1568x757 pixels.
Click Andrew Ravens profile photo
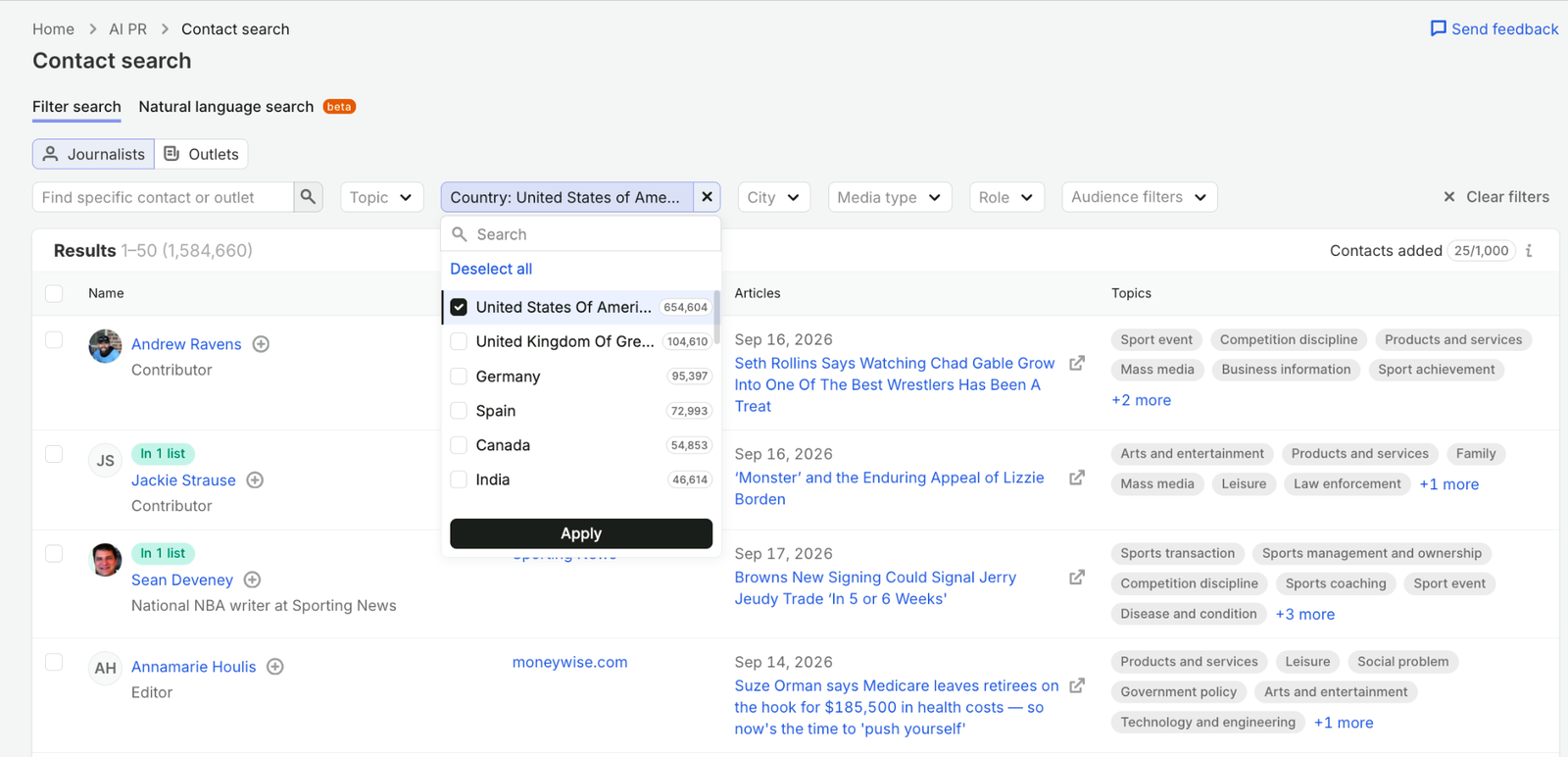(x=105, y=346)
